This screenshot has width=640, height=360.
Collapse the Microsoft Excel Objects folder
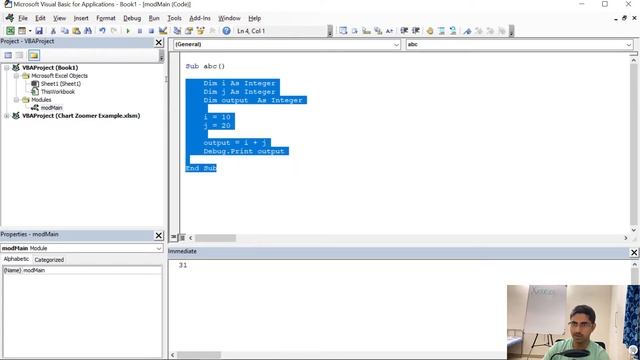point(16,76)
